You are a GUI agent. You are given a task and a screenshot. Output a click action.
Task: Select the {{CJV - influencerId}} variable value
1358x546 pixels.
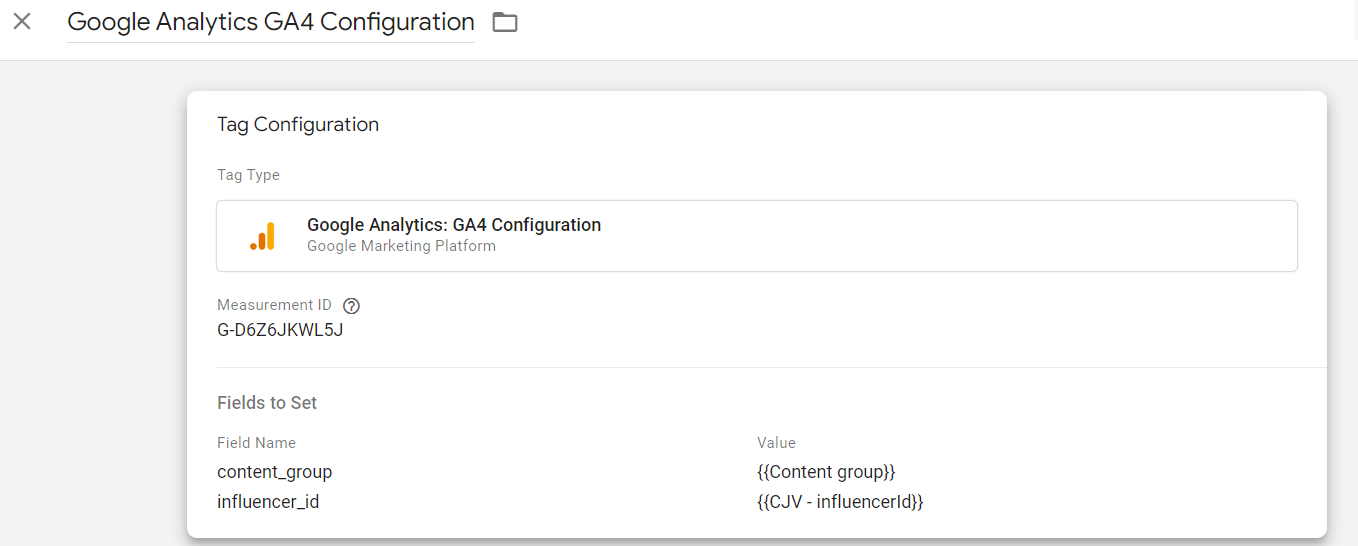click(840, 502)
